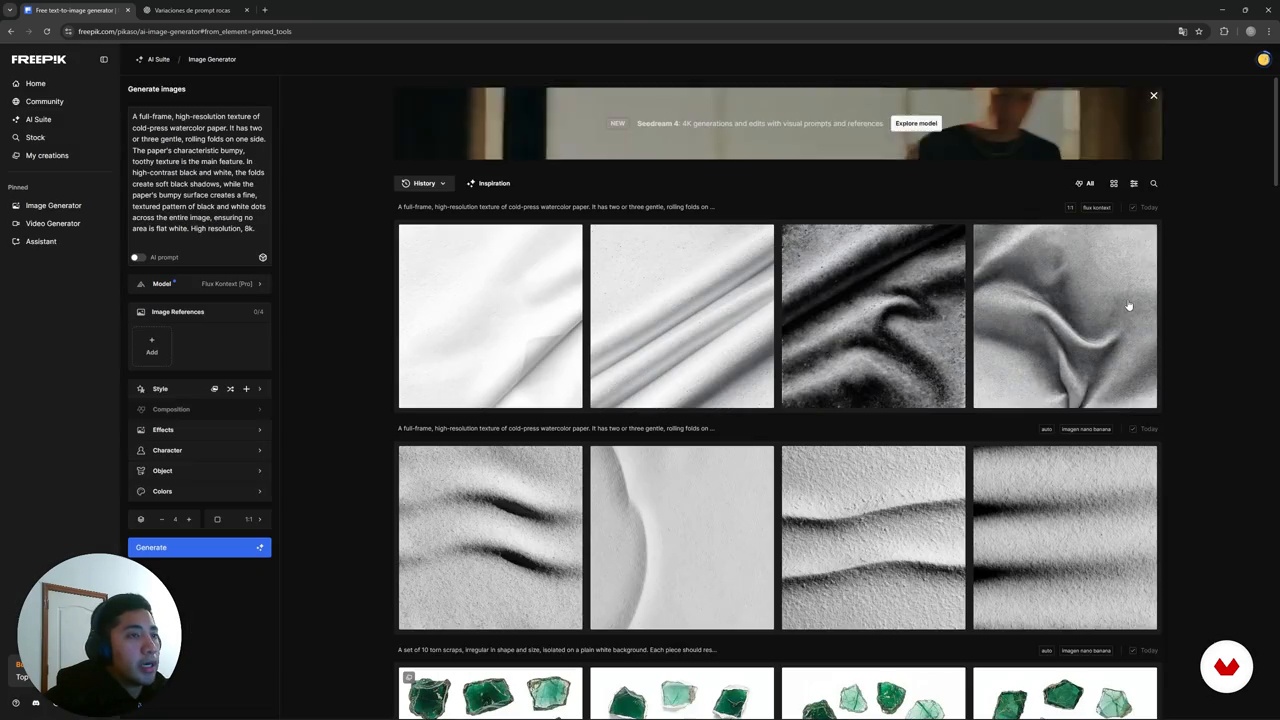Search creations with magnifier icon
This screenshot has width=1280, height=720.
(1154, 183)
